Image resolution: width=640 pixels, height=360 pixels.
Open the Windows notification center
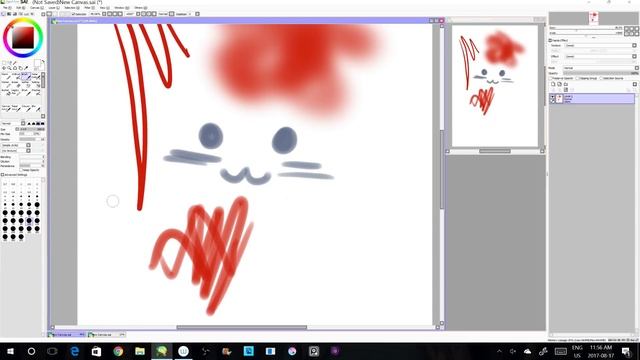pos(626,351)
